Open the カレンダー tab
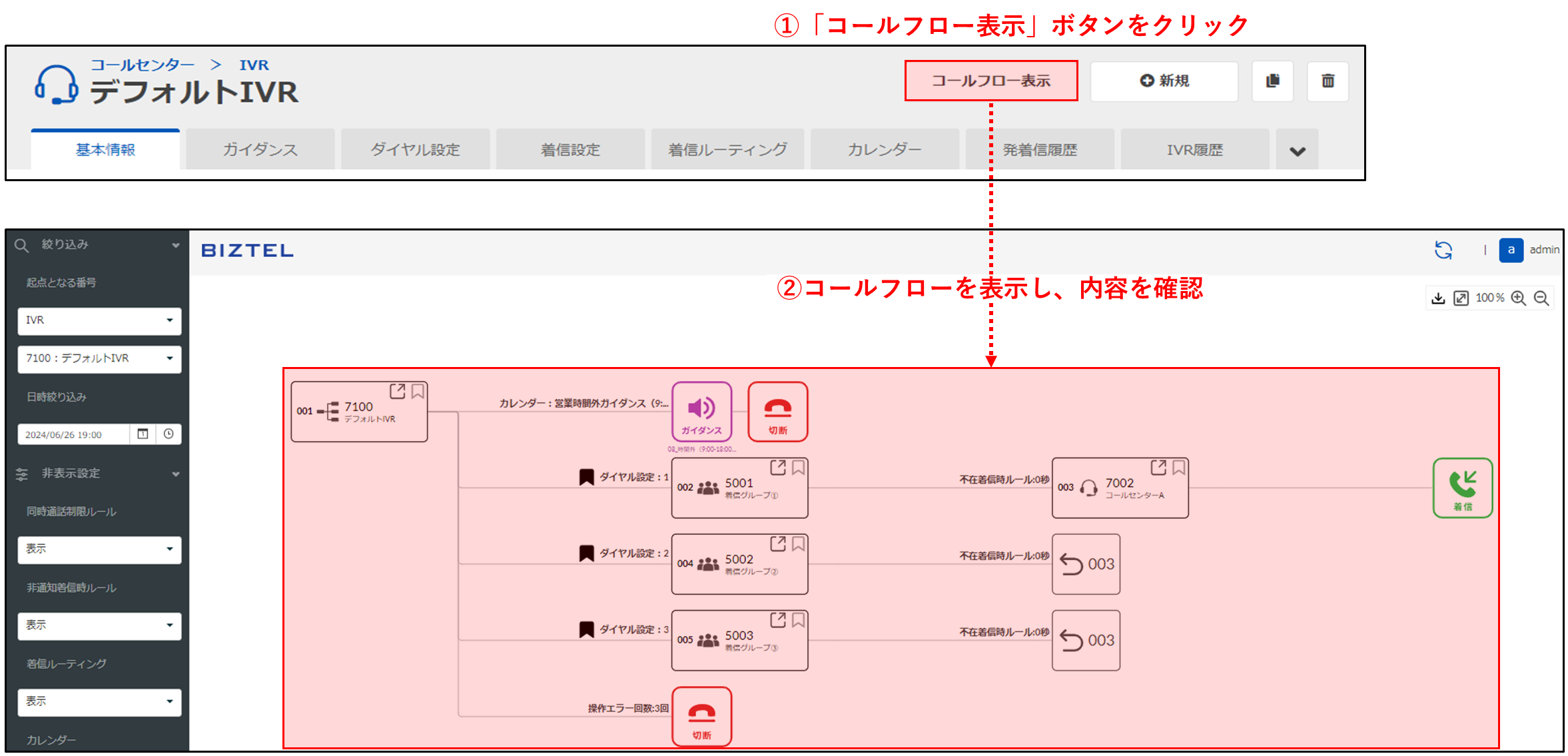This screenshot has width=1568, height=756. 885,150
